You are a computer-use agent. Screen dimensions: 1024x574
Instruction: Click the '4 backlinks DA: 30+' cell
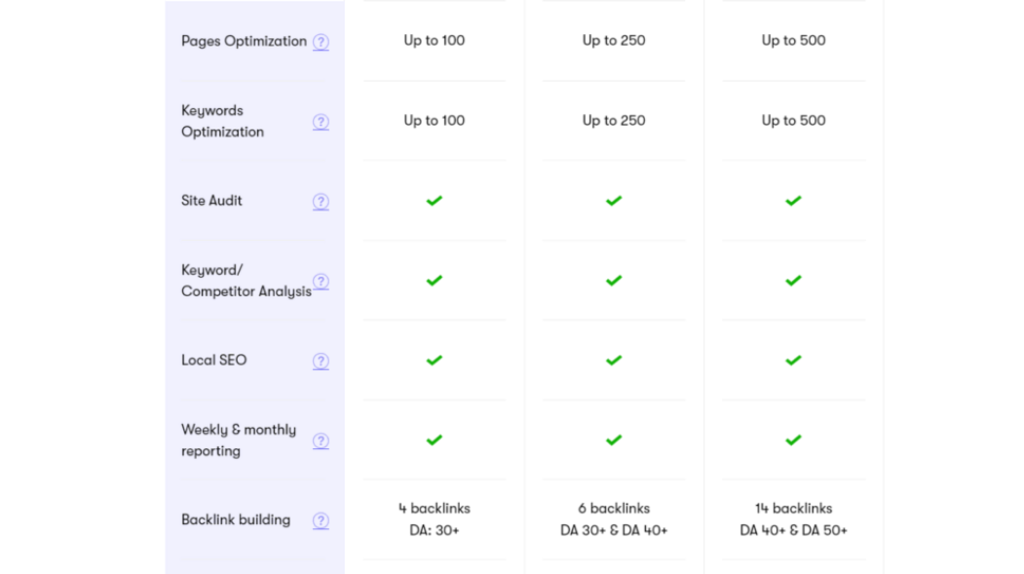[x=434, y=519]
